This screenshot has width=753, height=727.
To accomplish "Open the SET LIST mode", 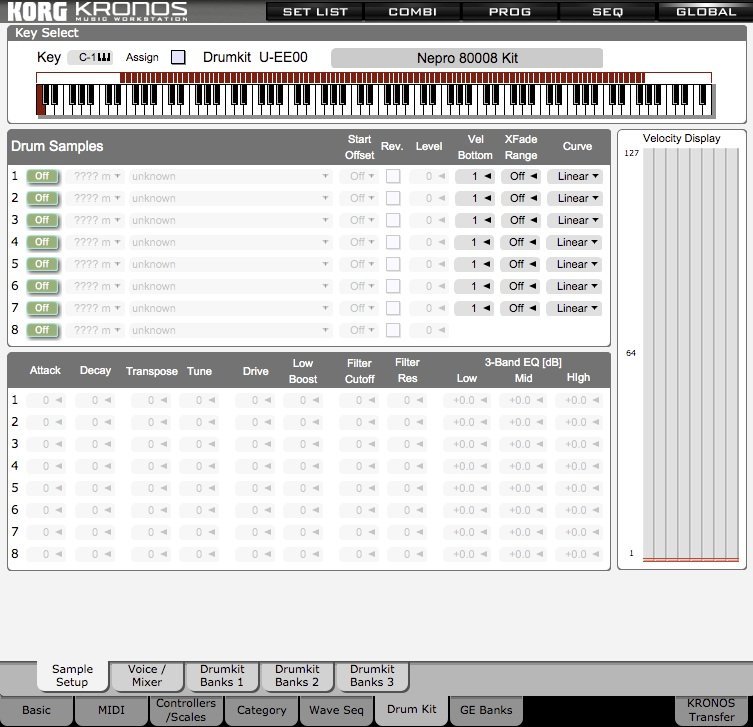I will (x=315, y=12).
